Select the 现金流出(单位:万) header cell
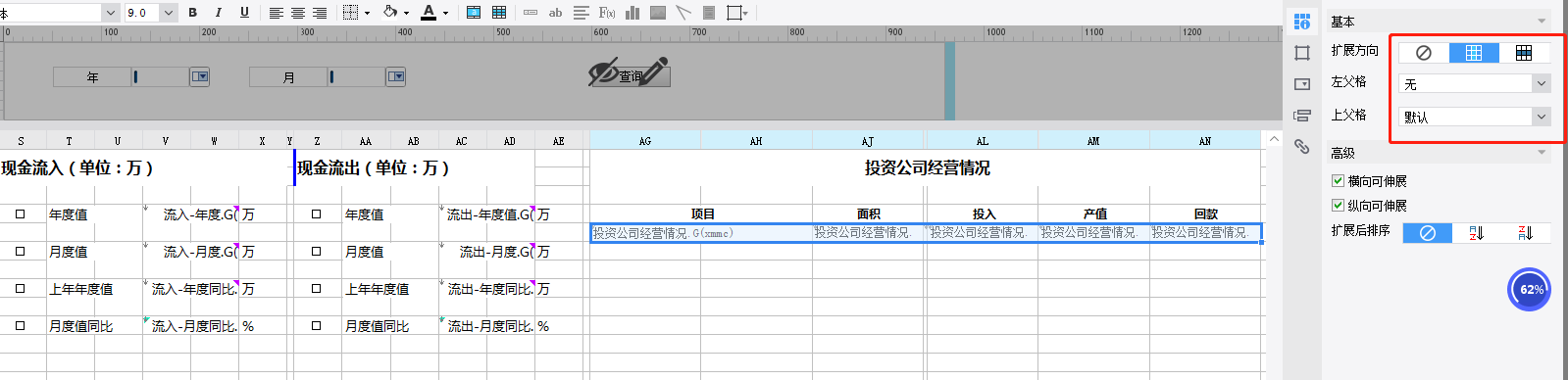Screen dimensions: 1568x380 415,167
